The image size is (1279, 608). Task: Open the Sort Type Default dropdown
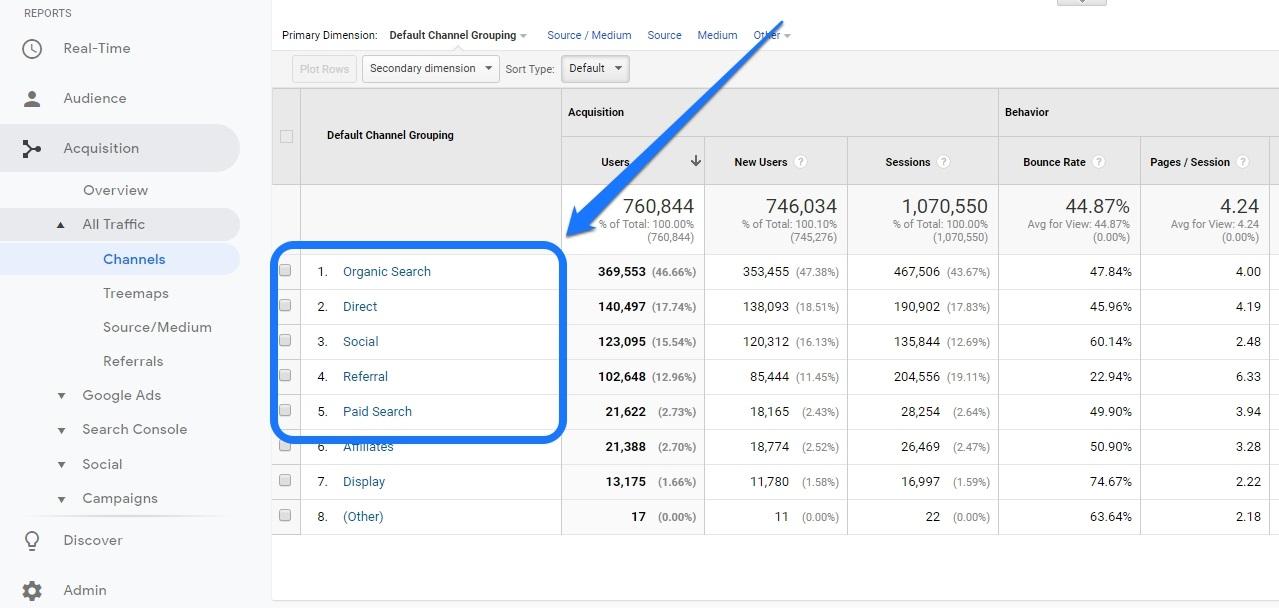point(594,69)
